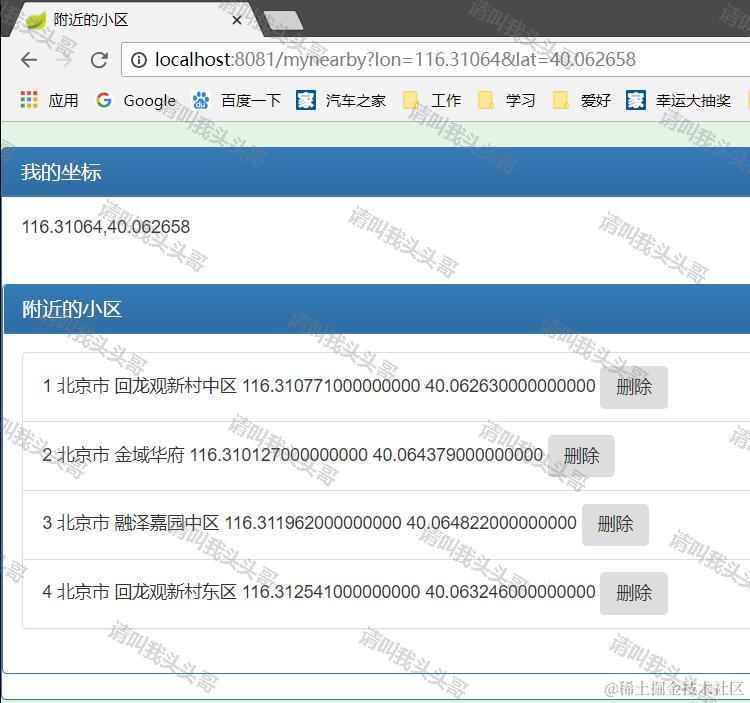Click latitude value 40.063246000000000
Image resolution: width=750 pixels, height=703 pixels.
coord(510,592)
